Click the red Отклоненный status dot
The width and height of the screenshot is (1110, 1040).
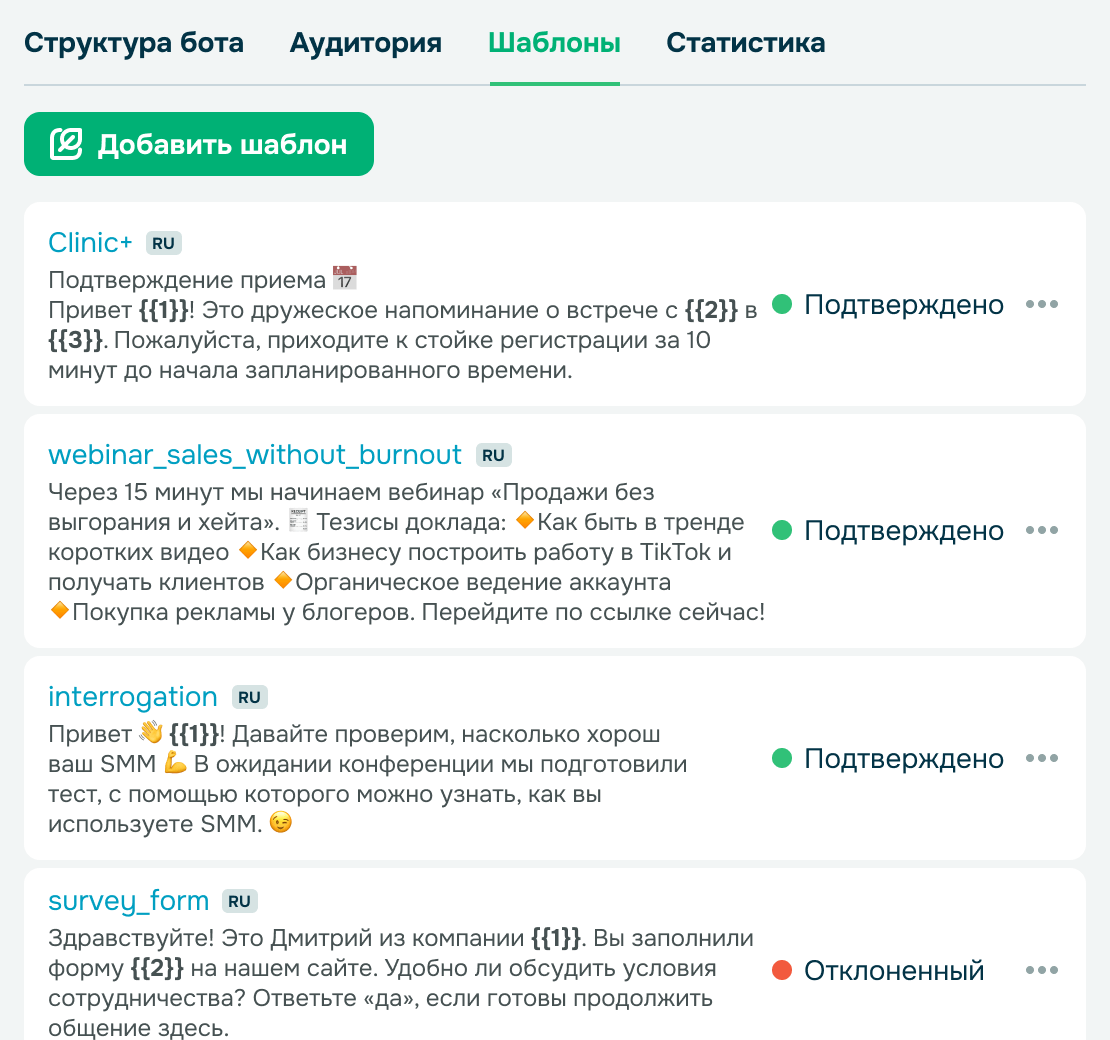(783, 970)
